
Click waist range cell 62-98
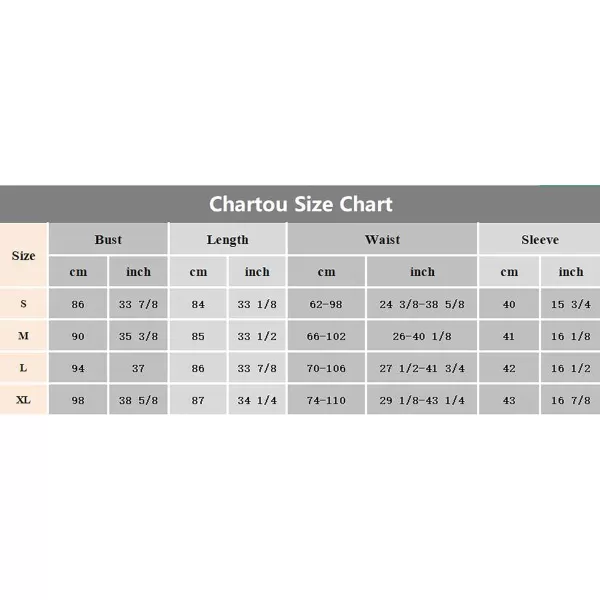tap(326, 304)
